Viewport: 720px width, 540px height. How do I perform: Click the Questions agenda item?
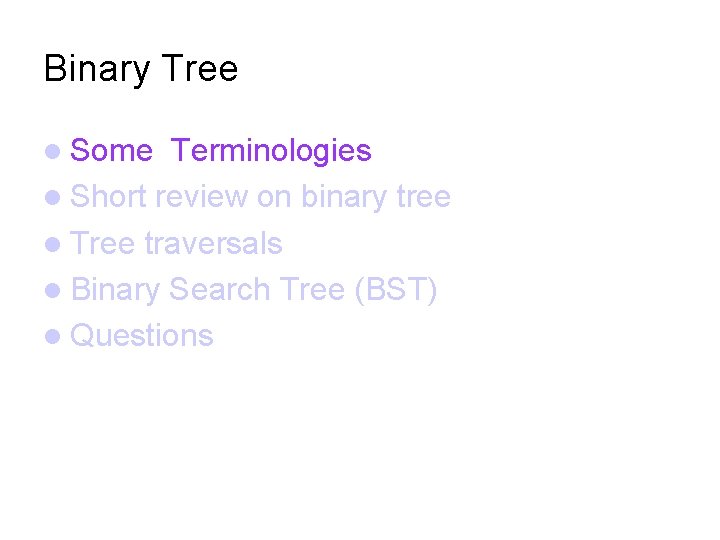pos(142,336)
